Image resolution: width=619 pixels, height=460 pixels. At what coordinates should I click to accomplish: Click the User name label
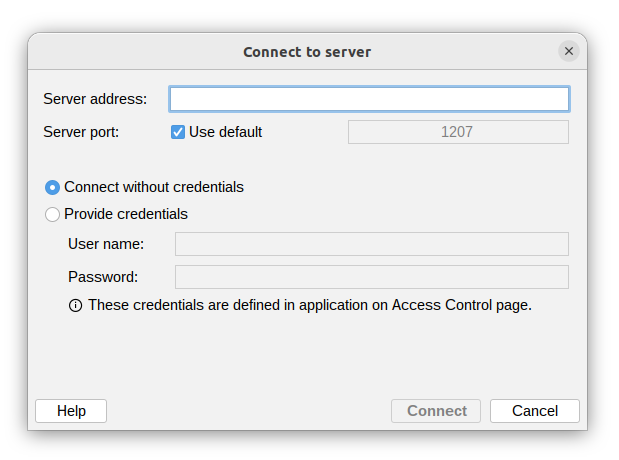point(106,244)
